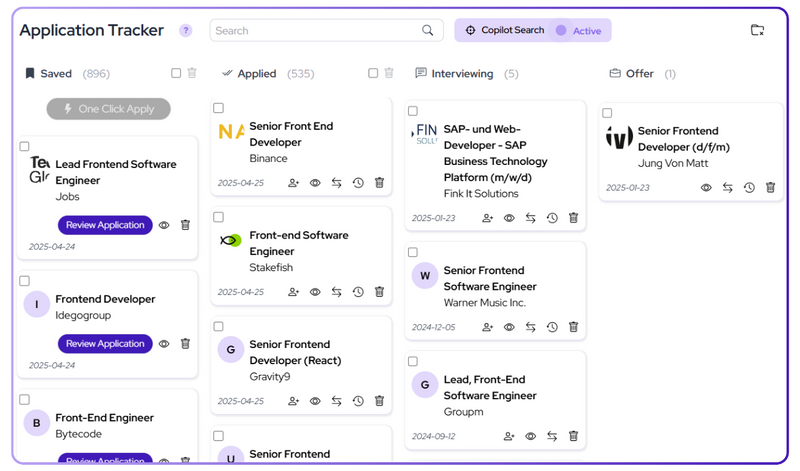
Task: View the Stakefish application eye icon
Action: click(315, 292)
